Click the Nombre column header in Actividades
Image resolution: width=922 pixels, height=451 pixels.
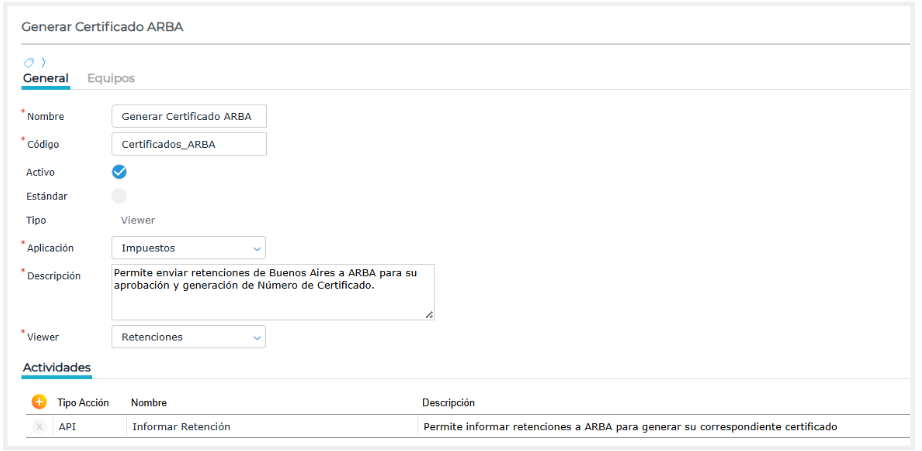coord(148,402)
